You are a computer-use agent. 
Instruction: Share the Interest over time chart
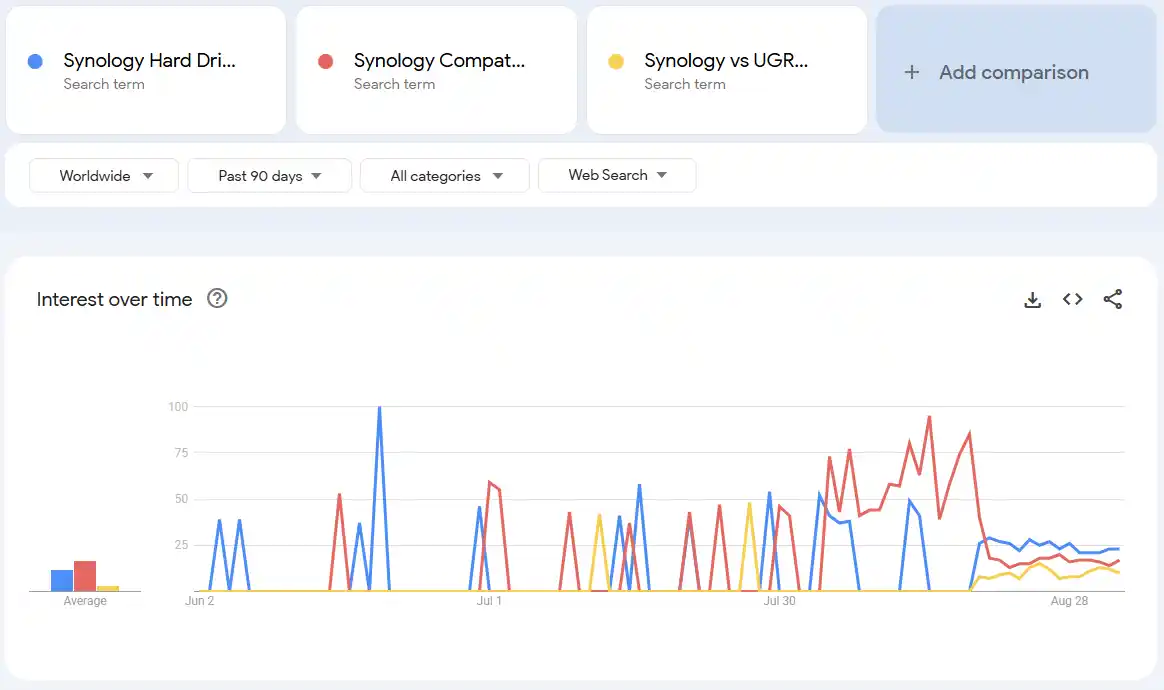click(x=1113, y=299)
